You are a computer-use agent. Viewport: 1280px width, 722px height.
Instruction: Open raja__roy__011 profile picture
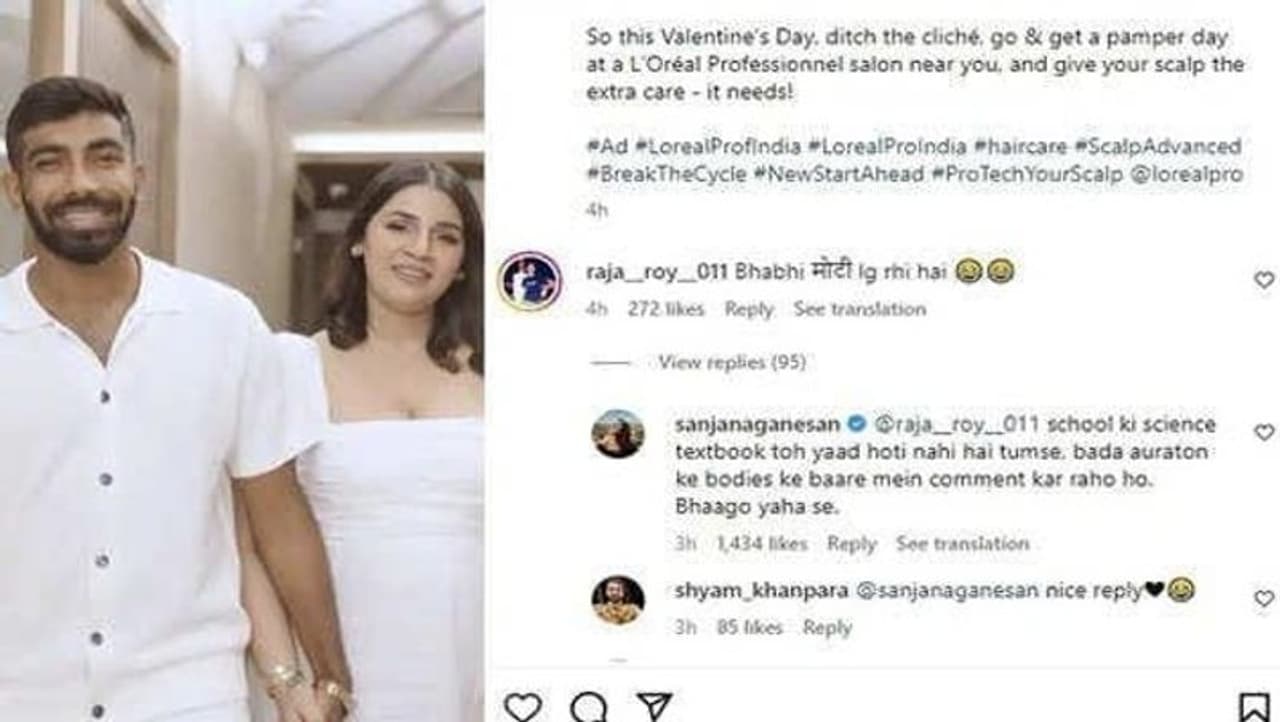click(529, 281)
